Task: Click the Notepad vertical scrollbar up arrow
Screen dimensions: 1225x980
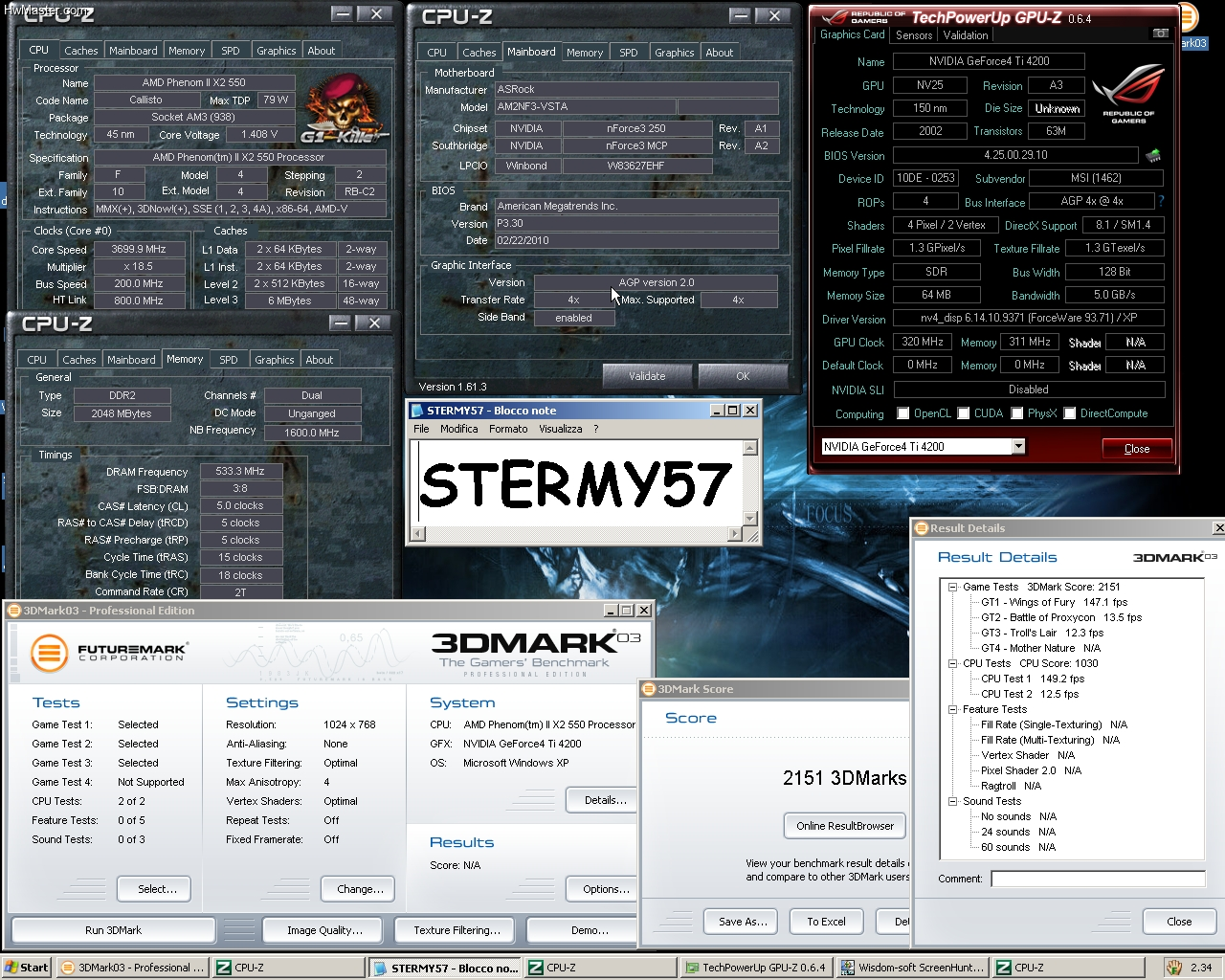Action: click(x=750, y=448)
